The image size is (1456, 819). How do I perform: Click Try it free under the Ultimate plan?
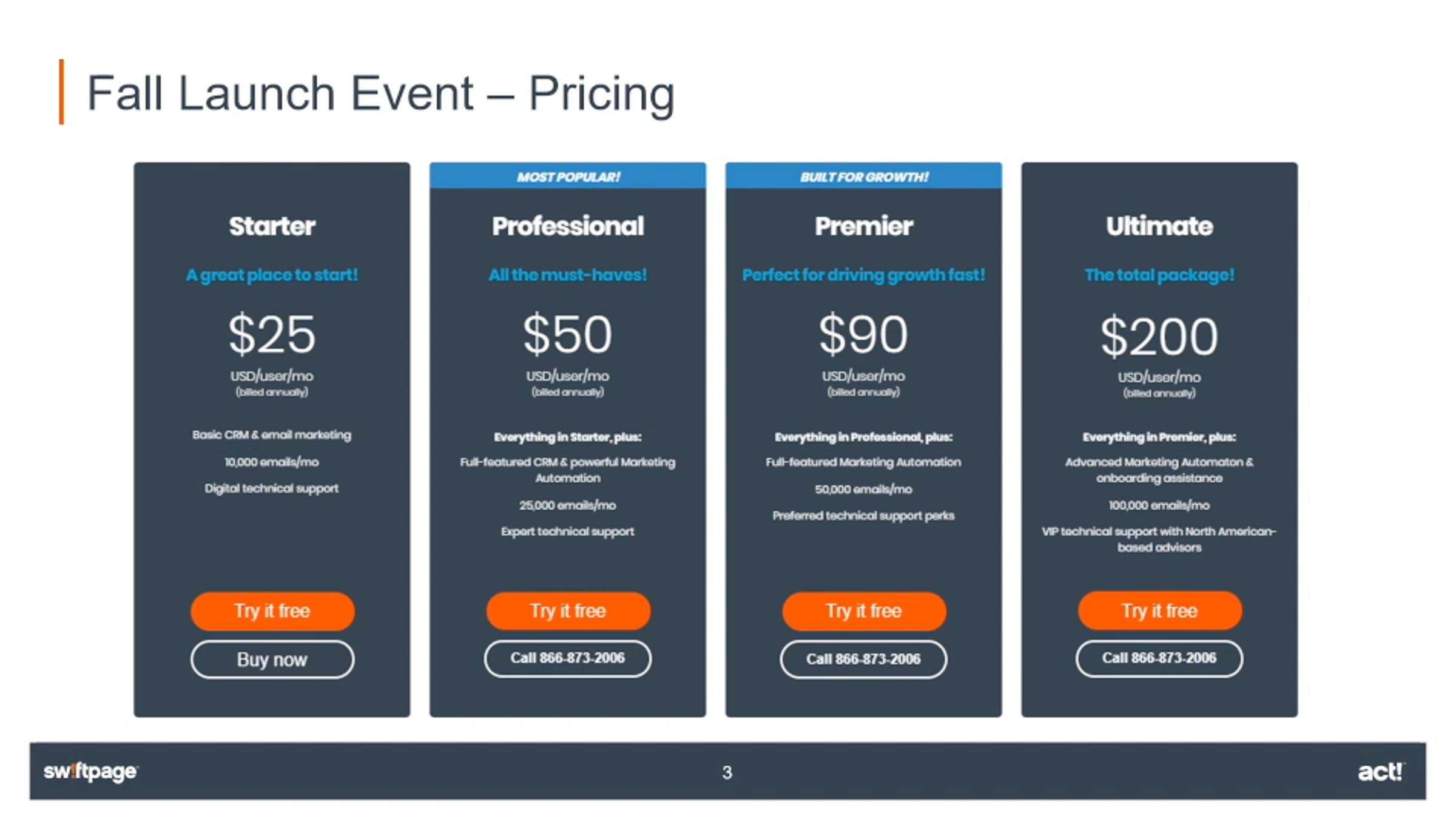[1160, 610]
